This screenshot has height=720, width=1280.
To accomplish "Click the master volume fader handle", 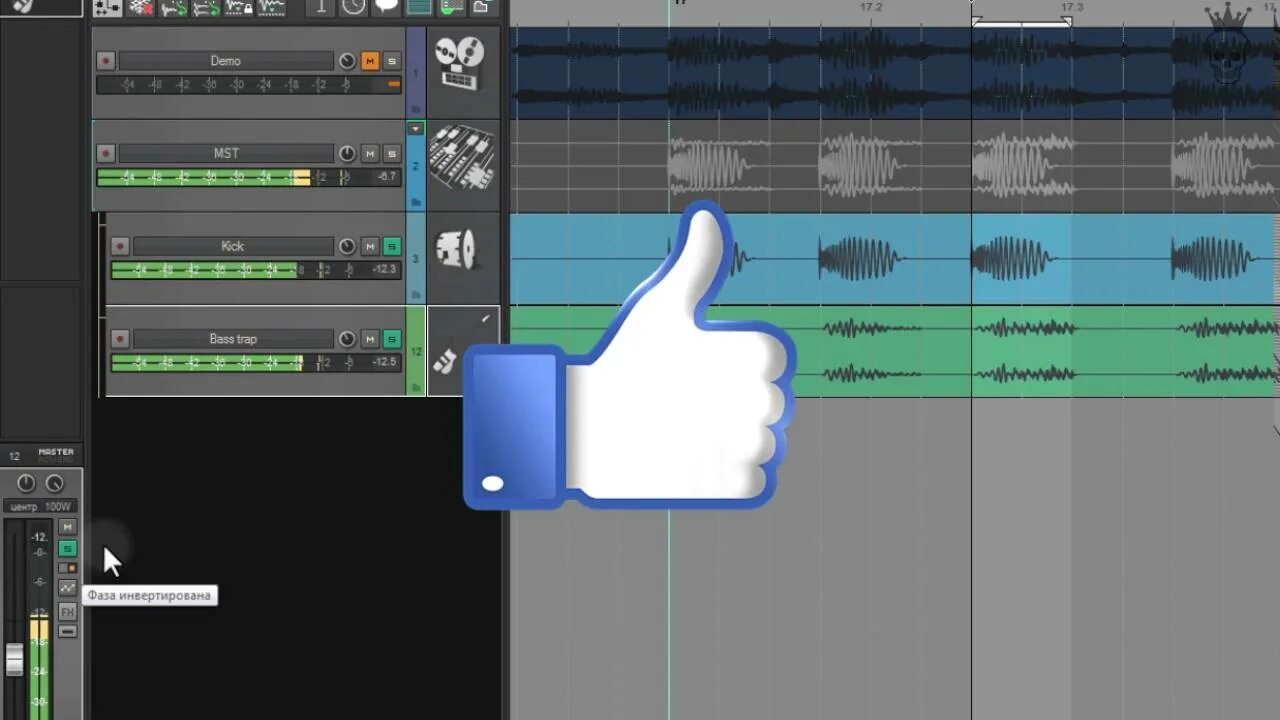I will [x=14, y=659].
